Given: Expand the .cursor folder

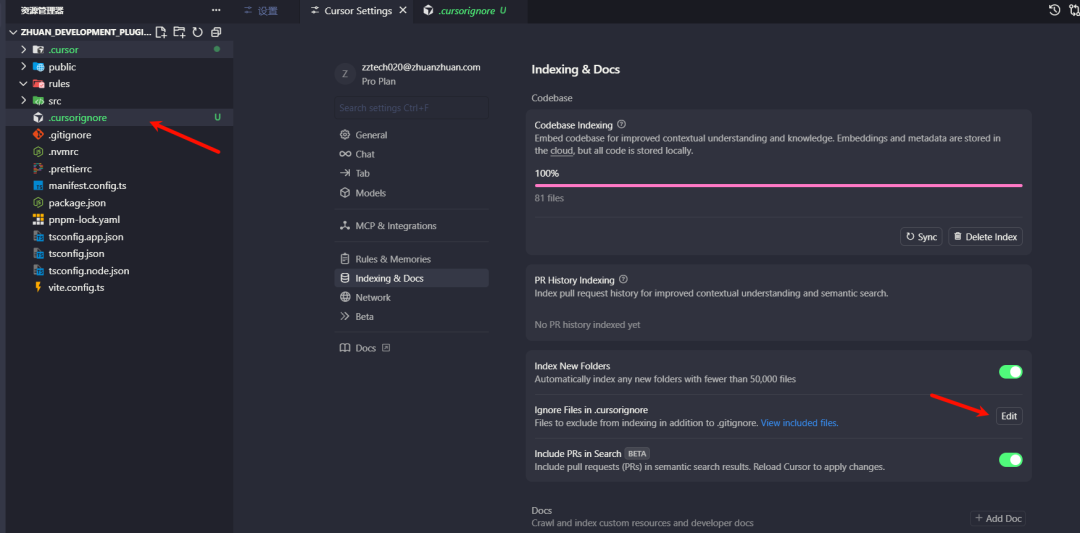Looking at the screenshot, I should coord(24,49).
